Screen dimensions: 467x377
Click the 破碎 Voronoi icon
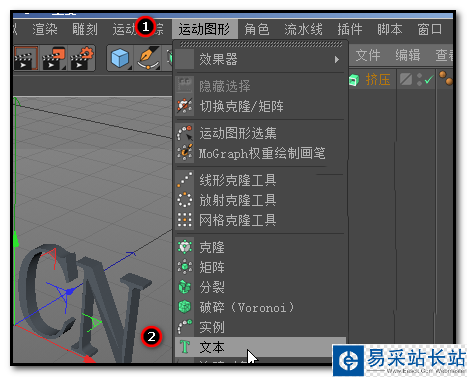pyautogui.click(x=184, y=307)
